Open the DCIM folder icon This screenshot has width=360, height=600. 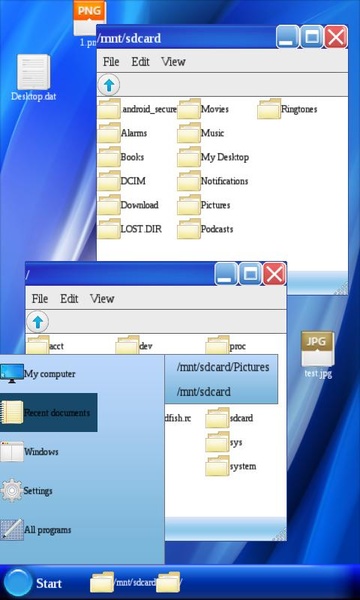pyautogui.click(x=109, y=181)
